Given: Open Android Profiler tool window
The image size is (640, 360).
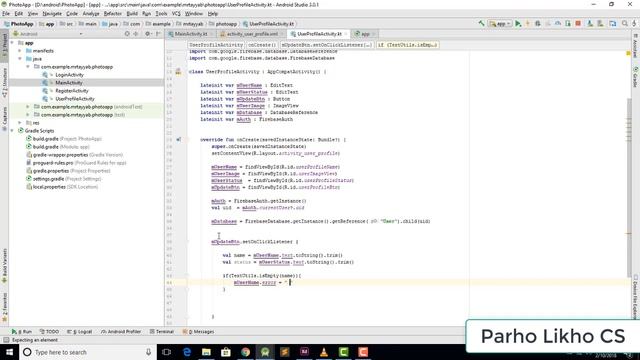Looking at the screenshot, I should point(121,331).
